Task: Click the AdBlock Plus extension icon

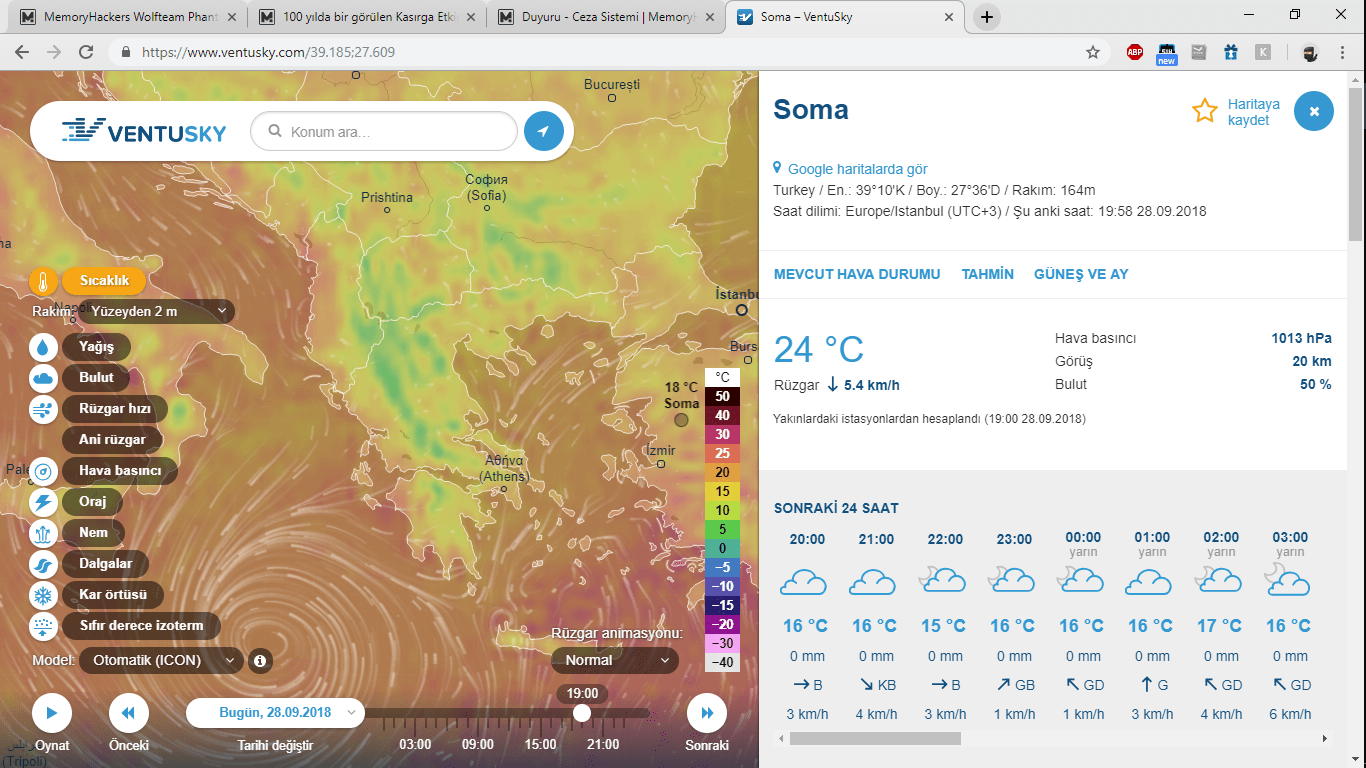Action: pos(1135,52)
